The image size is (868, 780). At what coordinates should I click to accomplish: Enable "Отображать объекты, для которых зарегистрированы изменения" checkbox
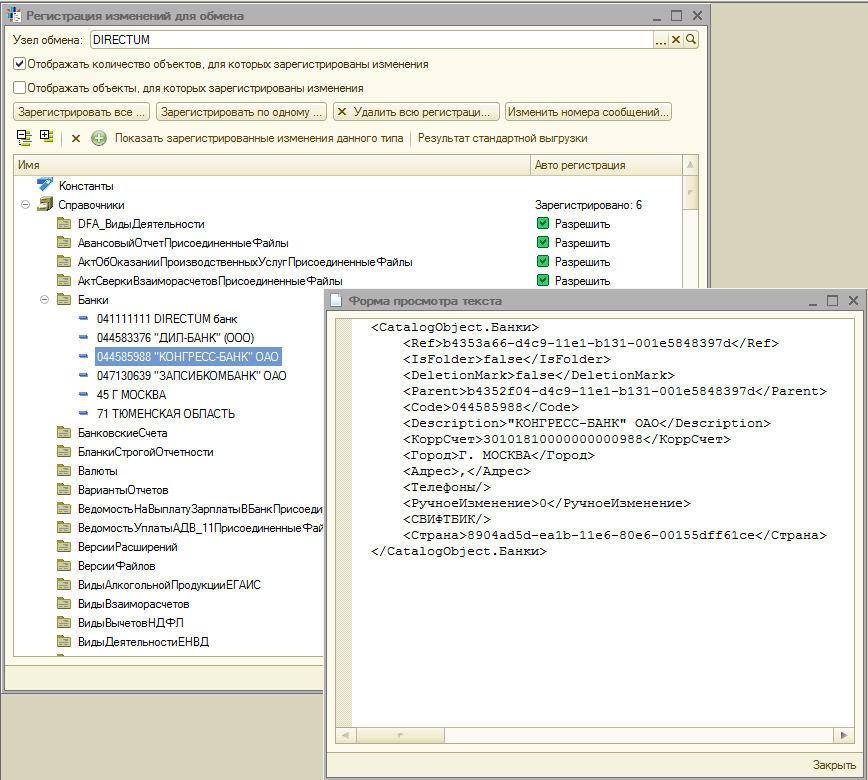click(x=19, y=88)
